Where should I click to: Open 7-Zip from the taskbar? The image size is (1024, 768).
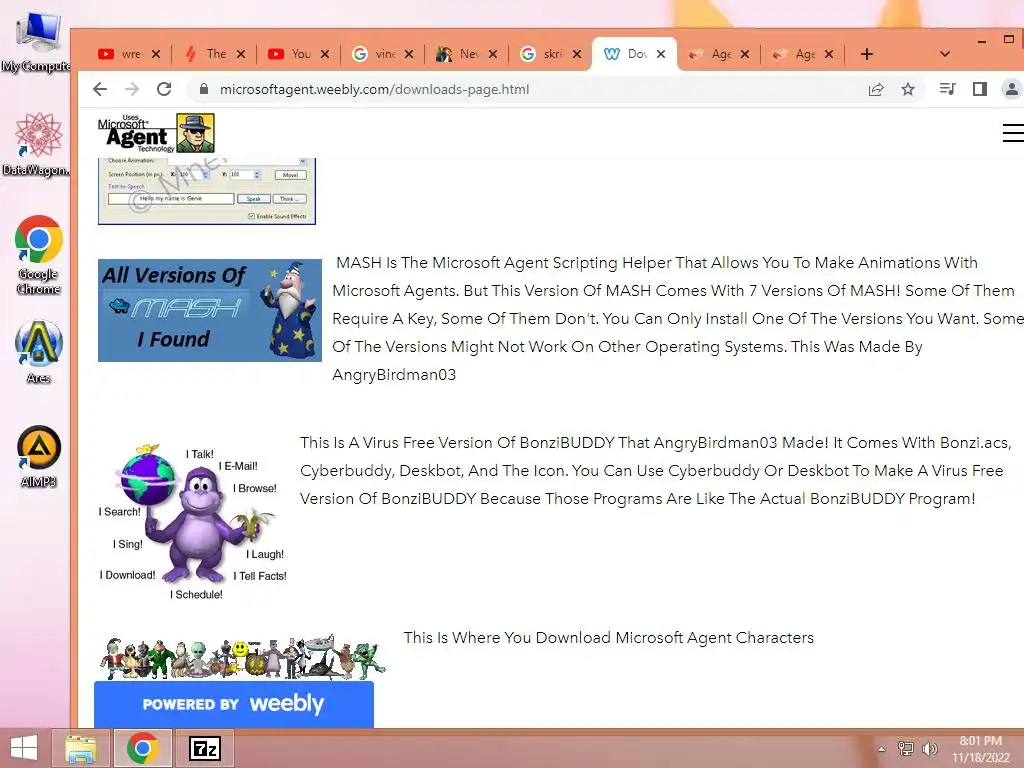tap(204, 748)
